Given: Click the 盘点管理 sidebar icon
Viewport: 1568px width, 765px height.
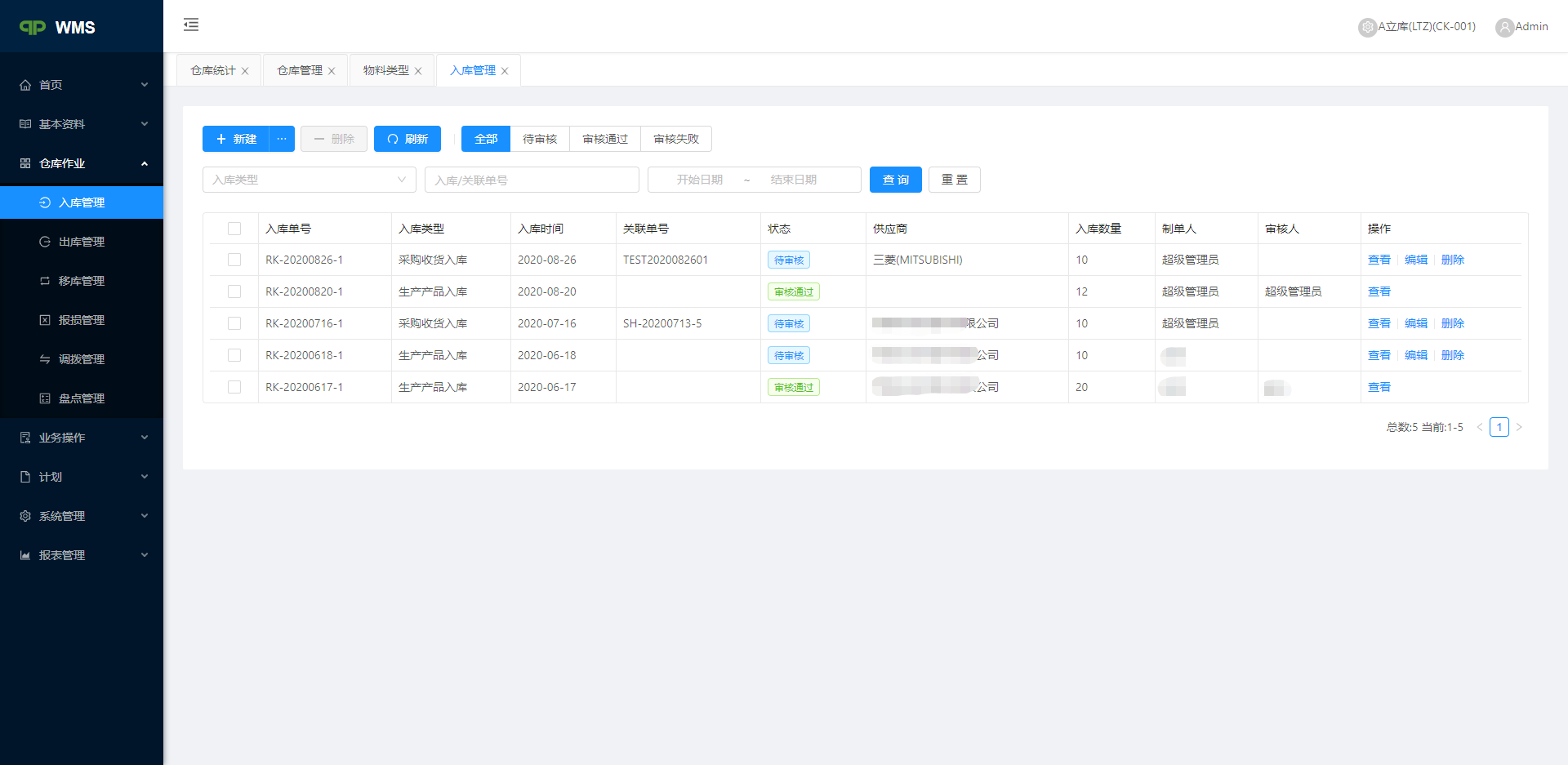Looking at the screenshot, I should 45,398.
